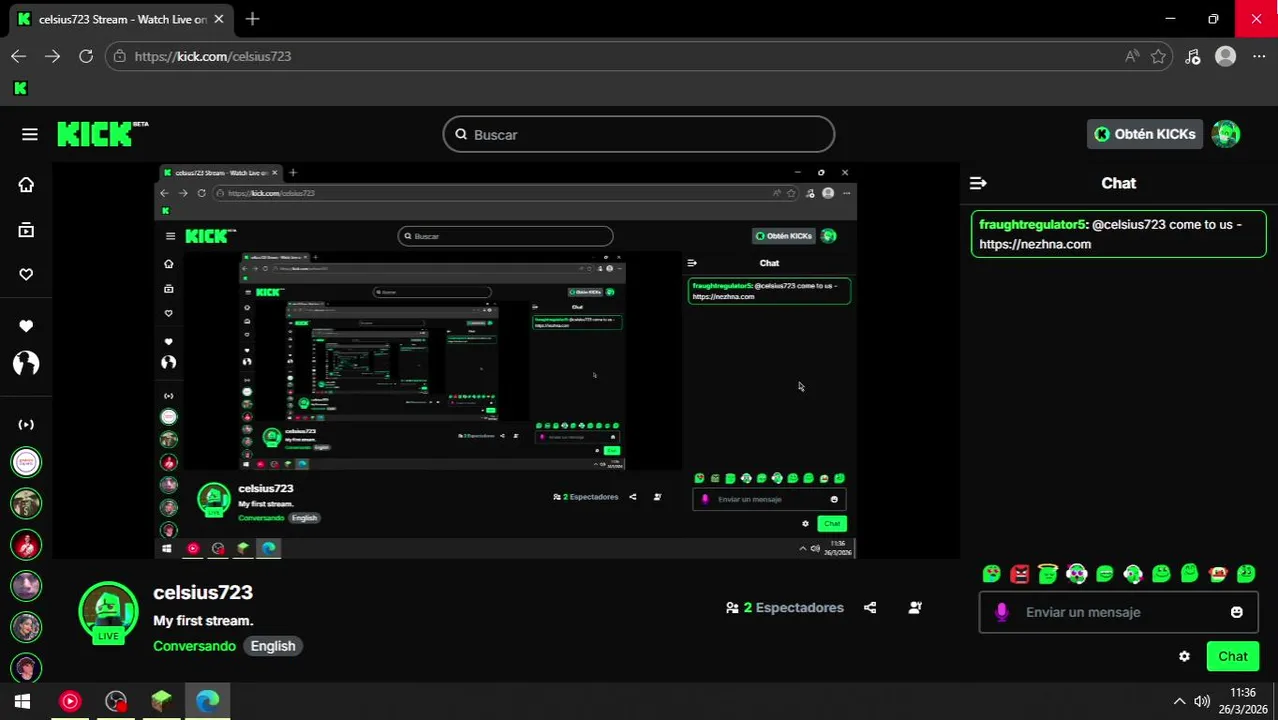Open the globe avatar sidebar item

point(26,363)
